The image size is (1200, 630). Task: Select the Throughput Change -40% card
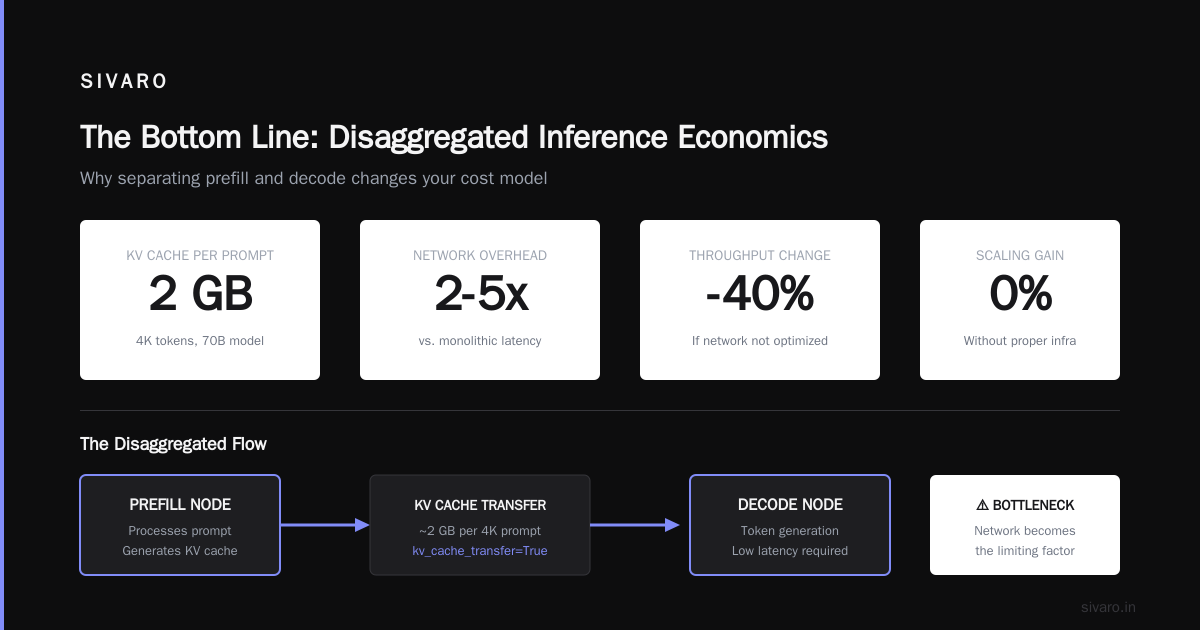760,300
